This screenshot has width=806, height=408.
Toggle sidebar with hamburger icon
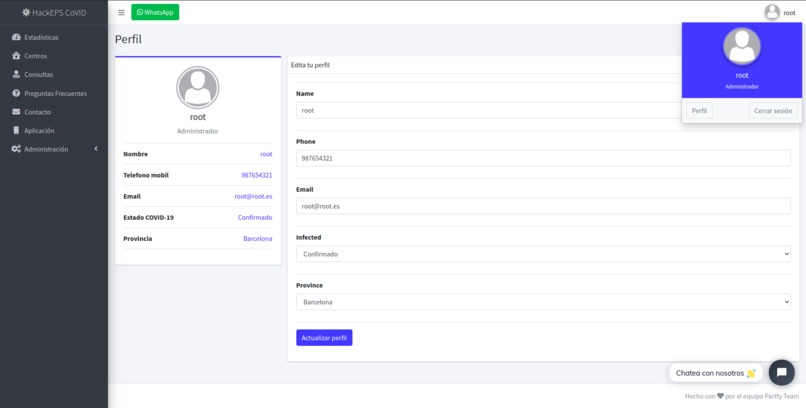(x=121, y=12)
